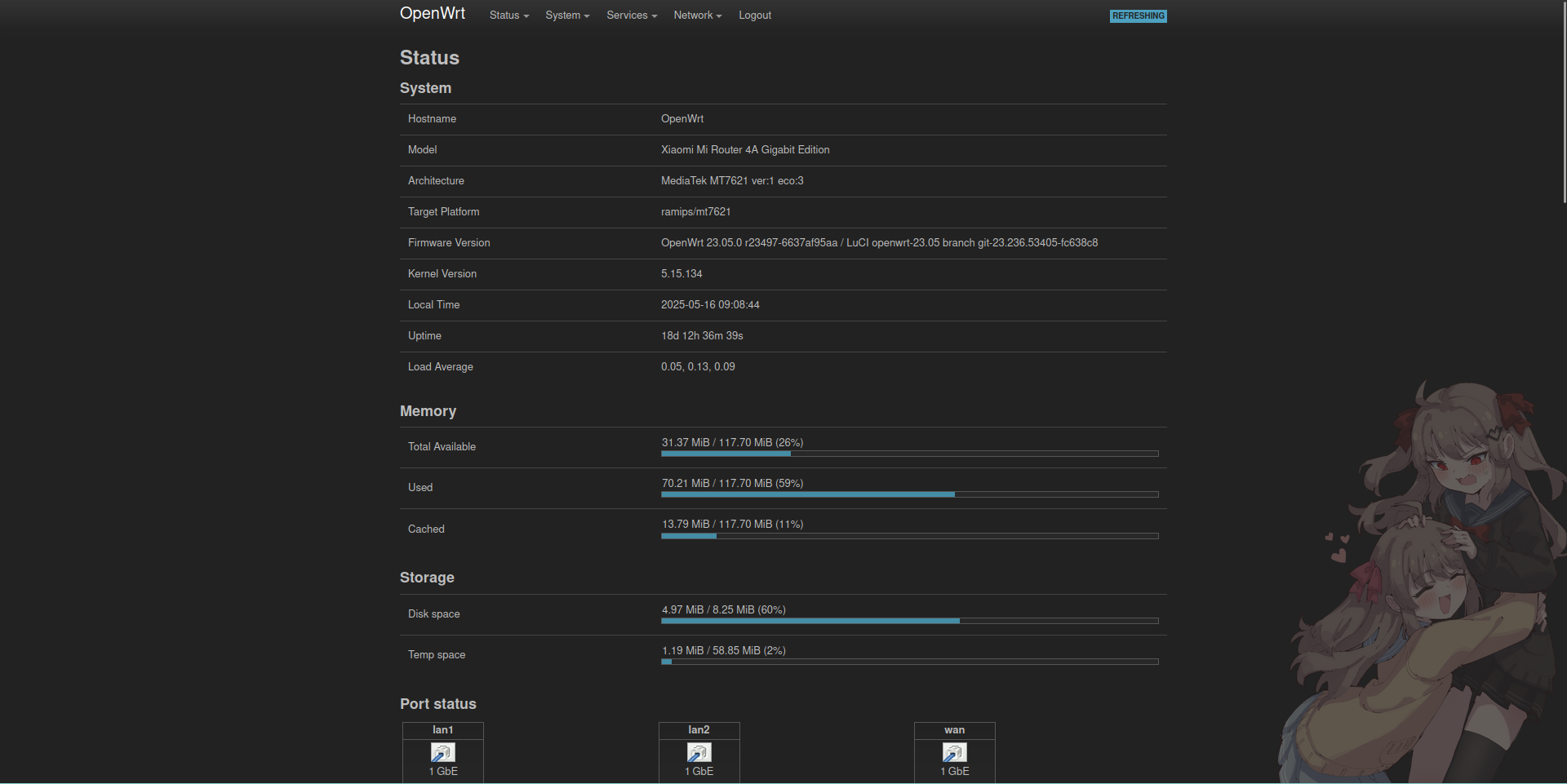Viewport: 1567px width, 784px height.
Task: Click the Temp space usage bar
Action: point(909,662)
